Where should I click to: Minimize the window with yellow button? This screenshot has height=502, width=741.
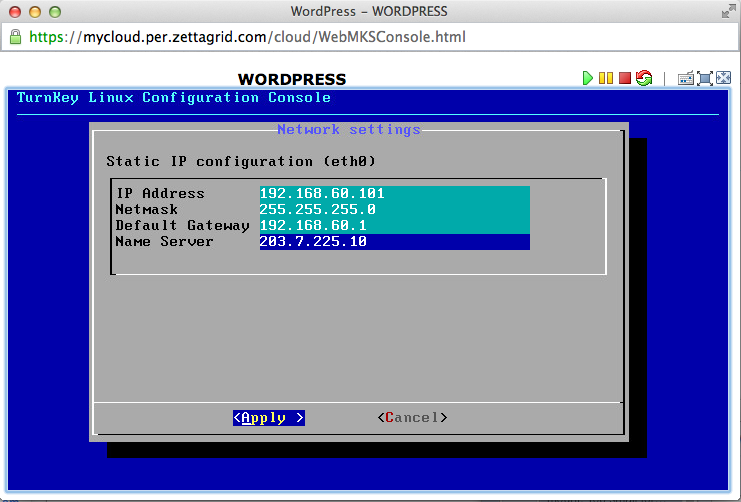[35, 12]
